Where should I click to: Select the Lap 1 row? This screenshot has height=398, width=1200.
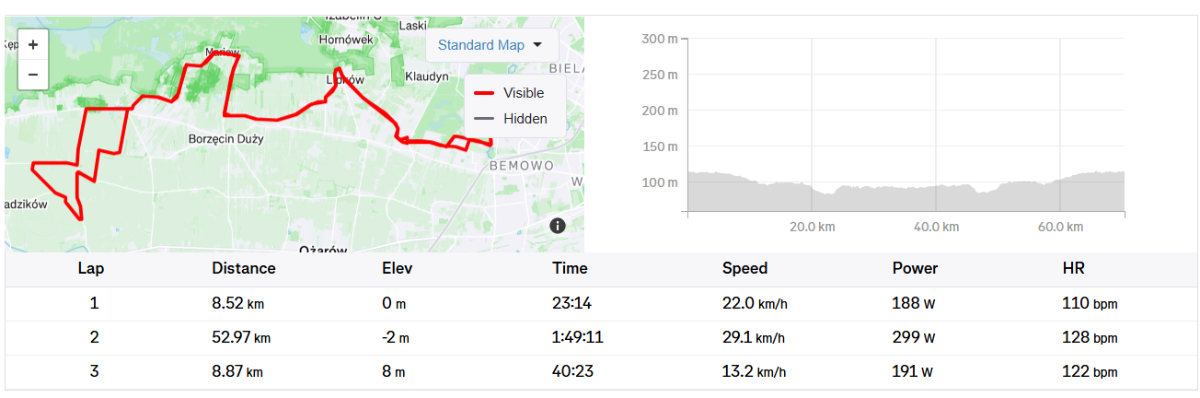coord(600,303)
